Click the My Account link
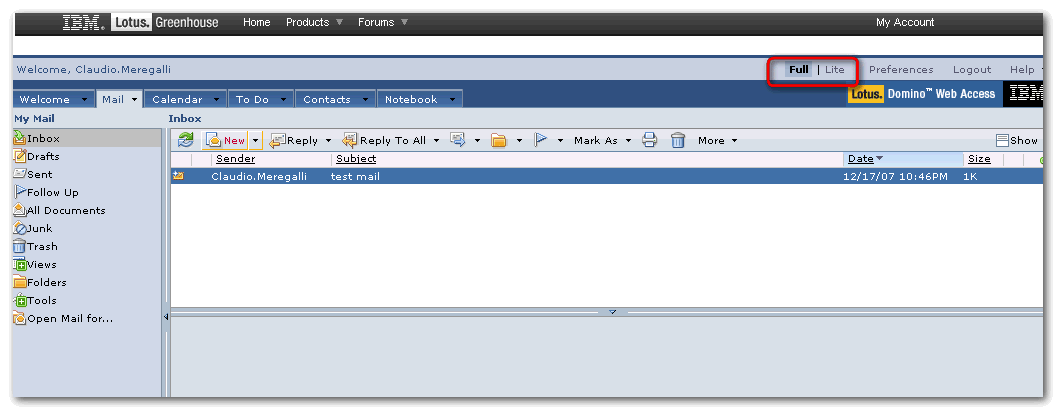 click(904, 22)
